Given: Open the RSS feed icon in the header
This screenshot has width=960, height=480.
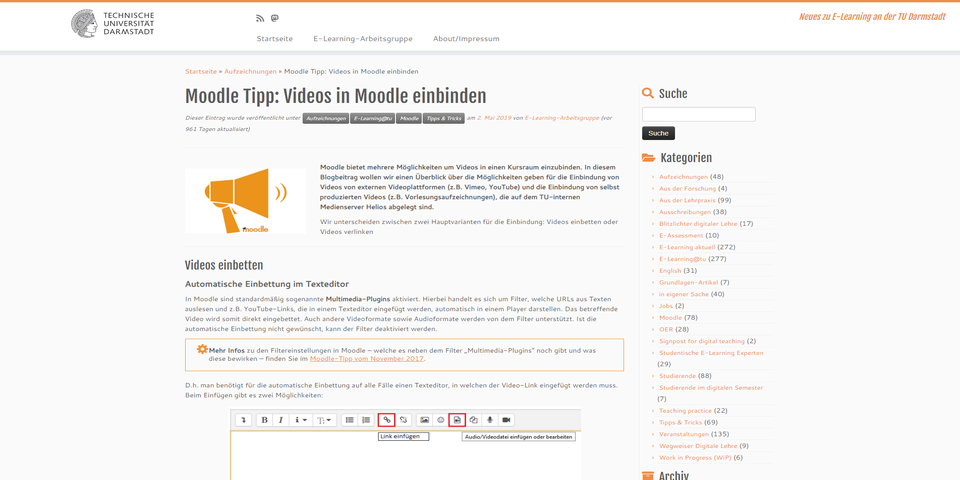Looking at the screenshot, I should (x=260, y=18).
